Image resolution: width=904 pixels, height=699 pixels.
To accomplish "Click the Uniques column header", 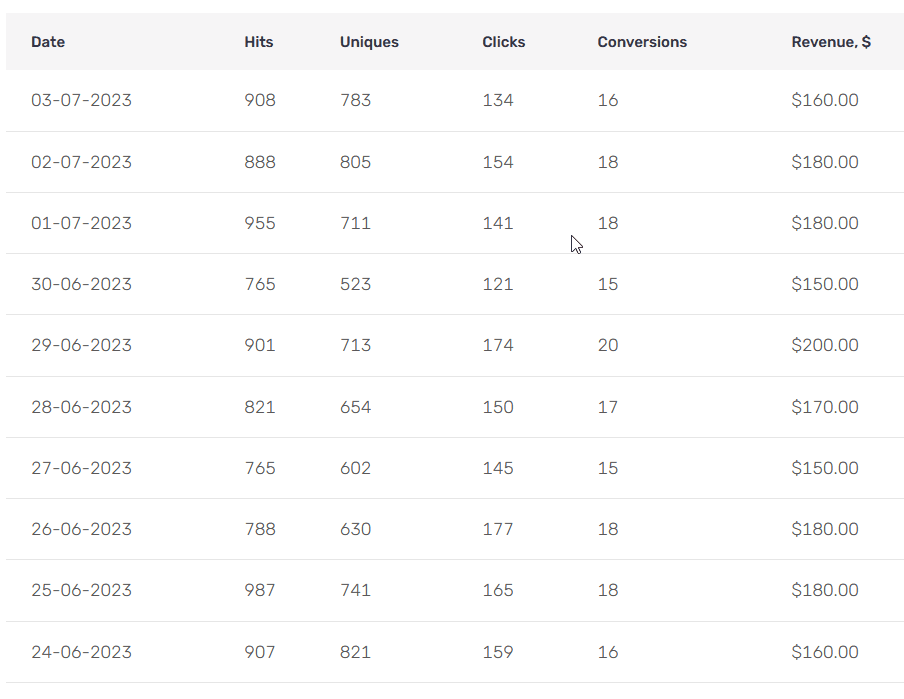I will click(369, 42).
